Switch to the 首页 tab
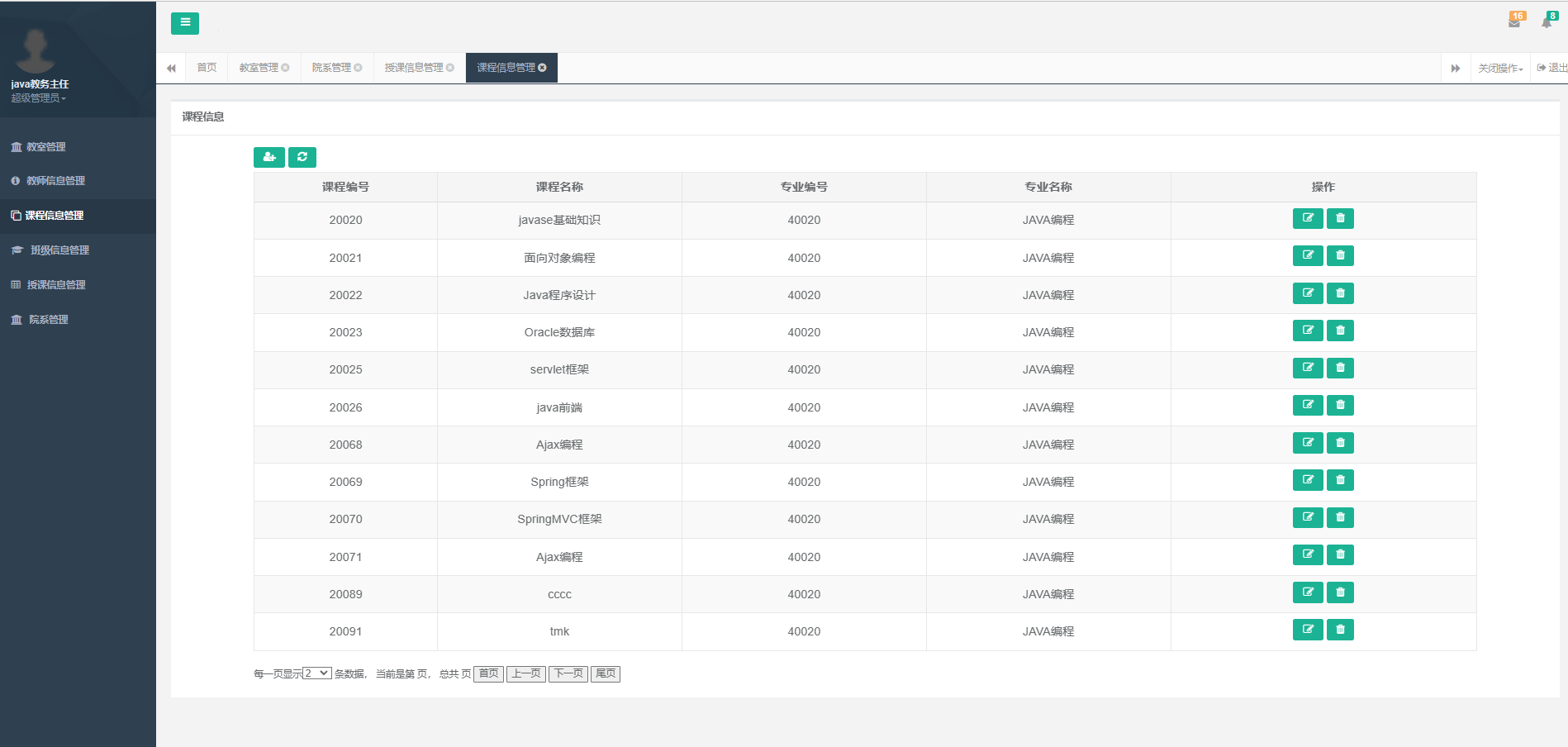 pos(207,68)
